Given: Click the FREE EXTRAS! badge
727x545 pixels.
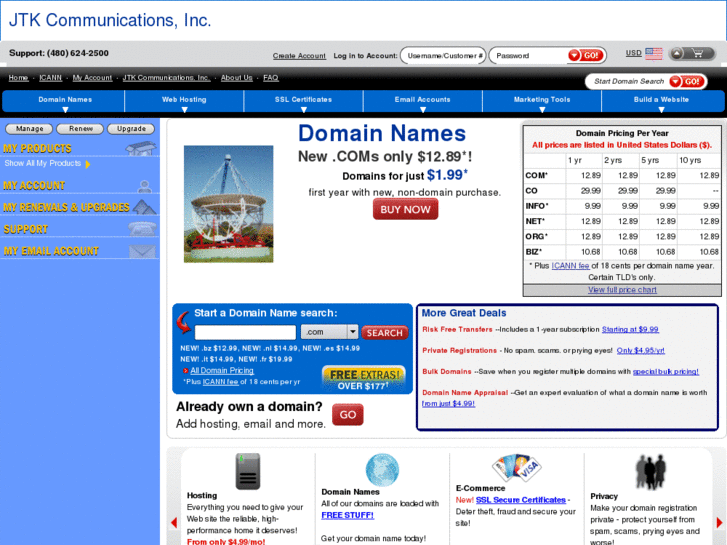Looking at the screenshot, I should [x=364, y=378].
